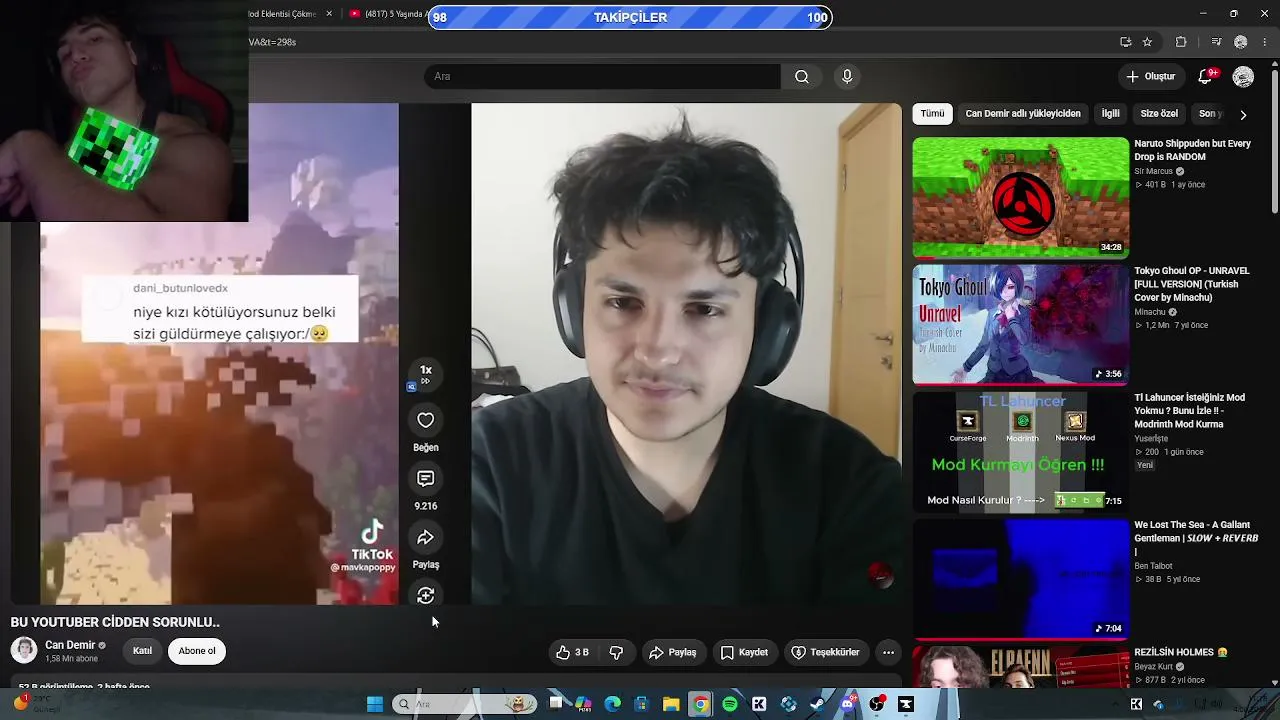Start voice search with the microphone icon

(x=847, y=76)
